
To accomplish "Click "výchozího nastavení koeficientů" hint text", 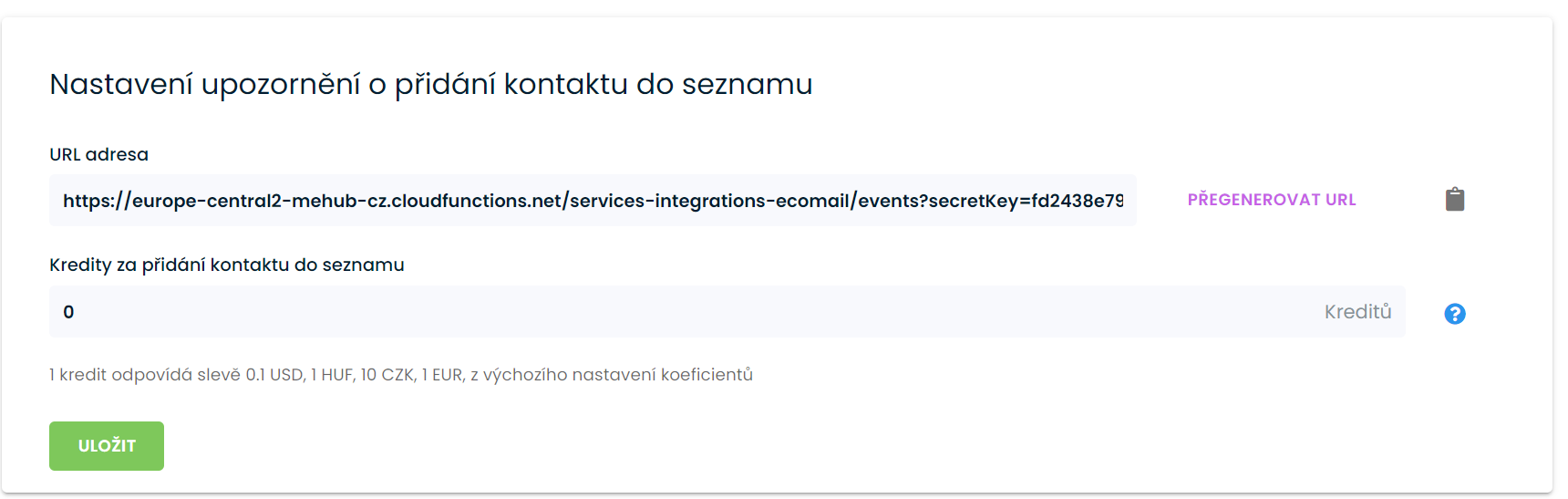I will [617, 375].
